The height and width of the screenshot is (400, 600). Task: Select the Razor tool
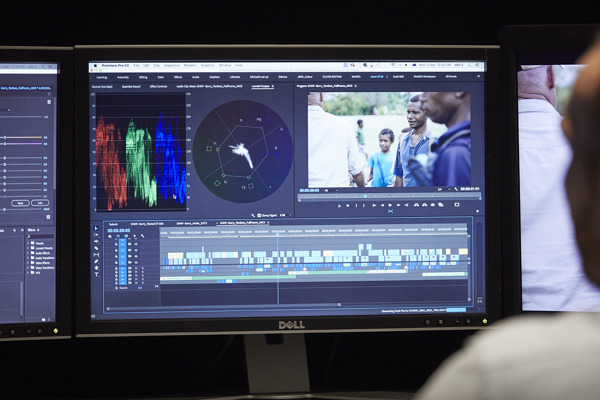[x=96, y=248]
